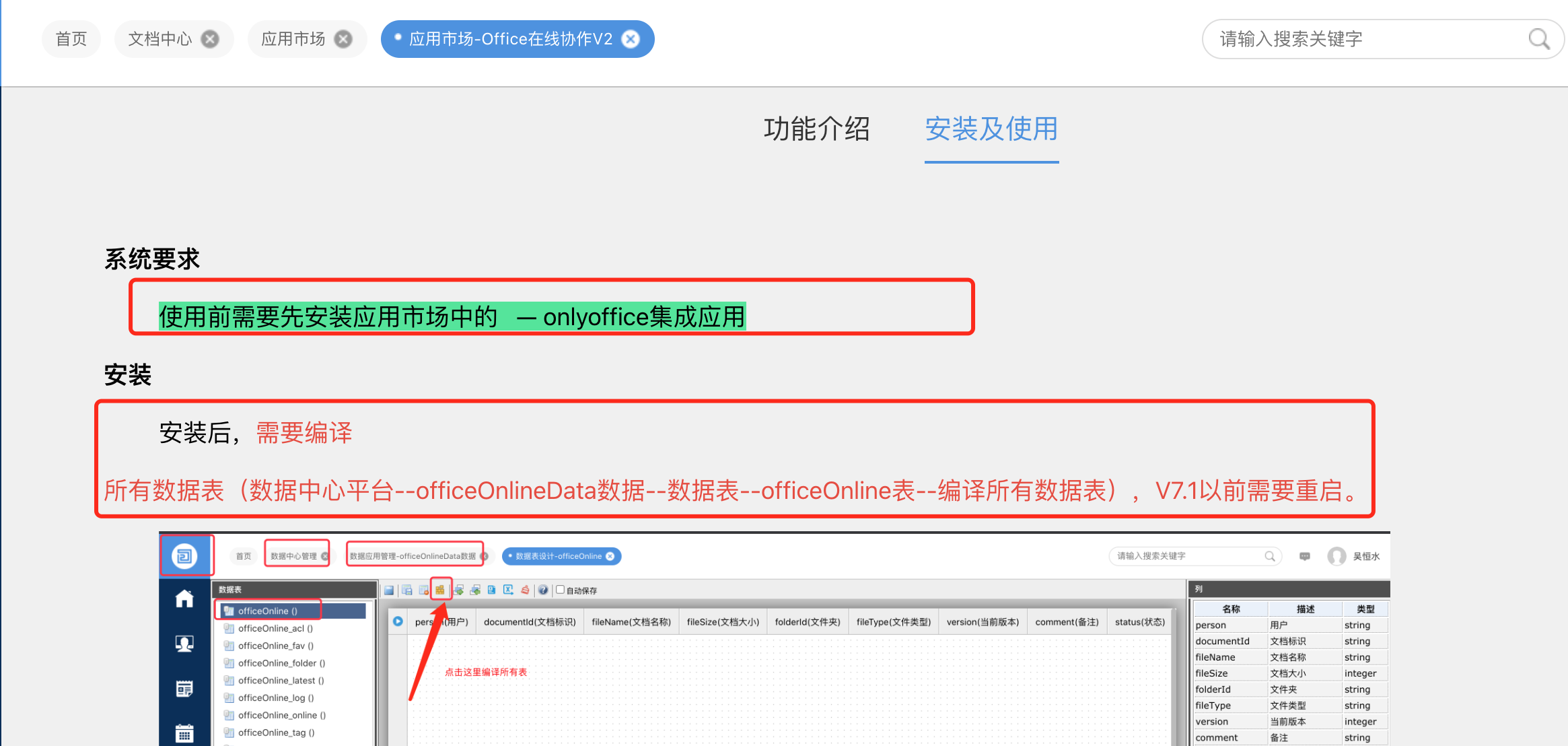
Task: Select officeOnline_folder in the data table list
Action: 281,663
